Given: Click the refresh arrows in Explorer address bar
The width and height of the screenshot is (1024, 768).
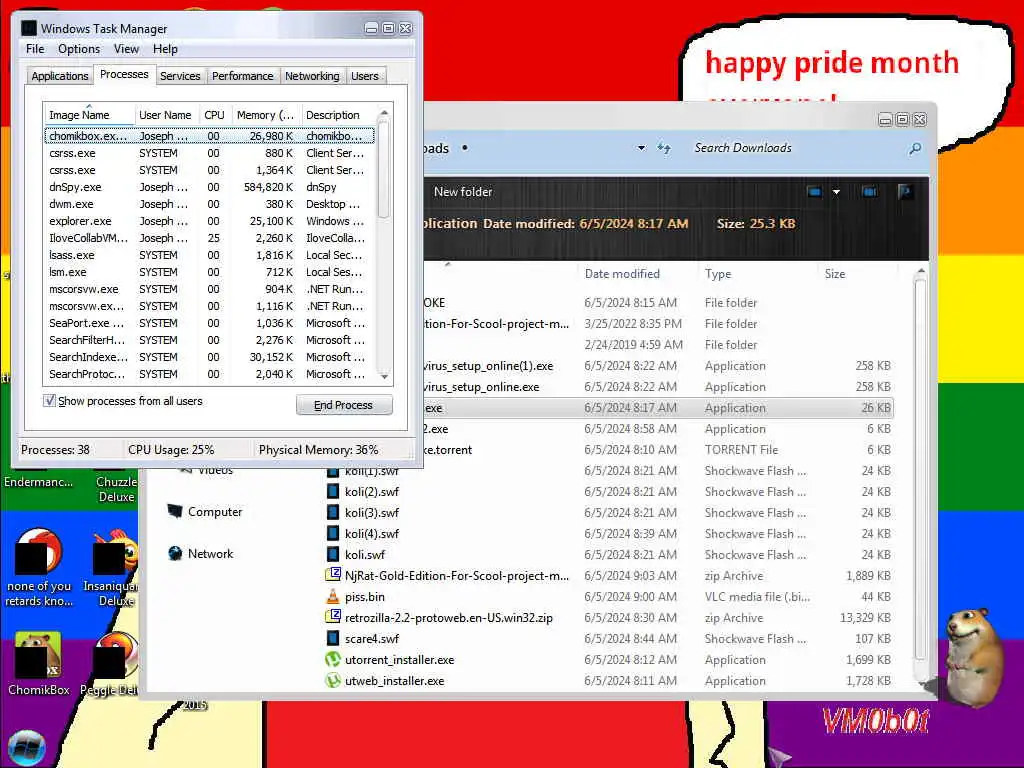Looking at the screenshot, I should [664, 148].
